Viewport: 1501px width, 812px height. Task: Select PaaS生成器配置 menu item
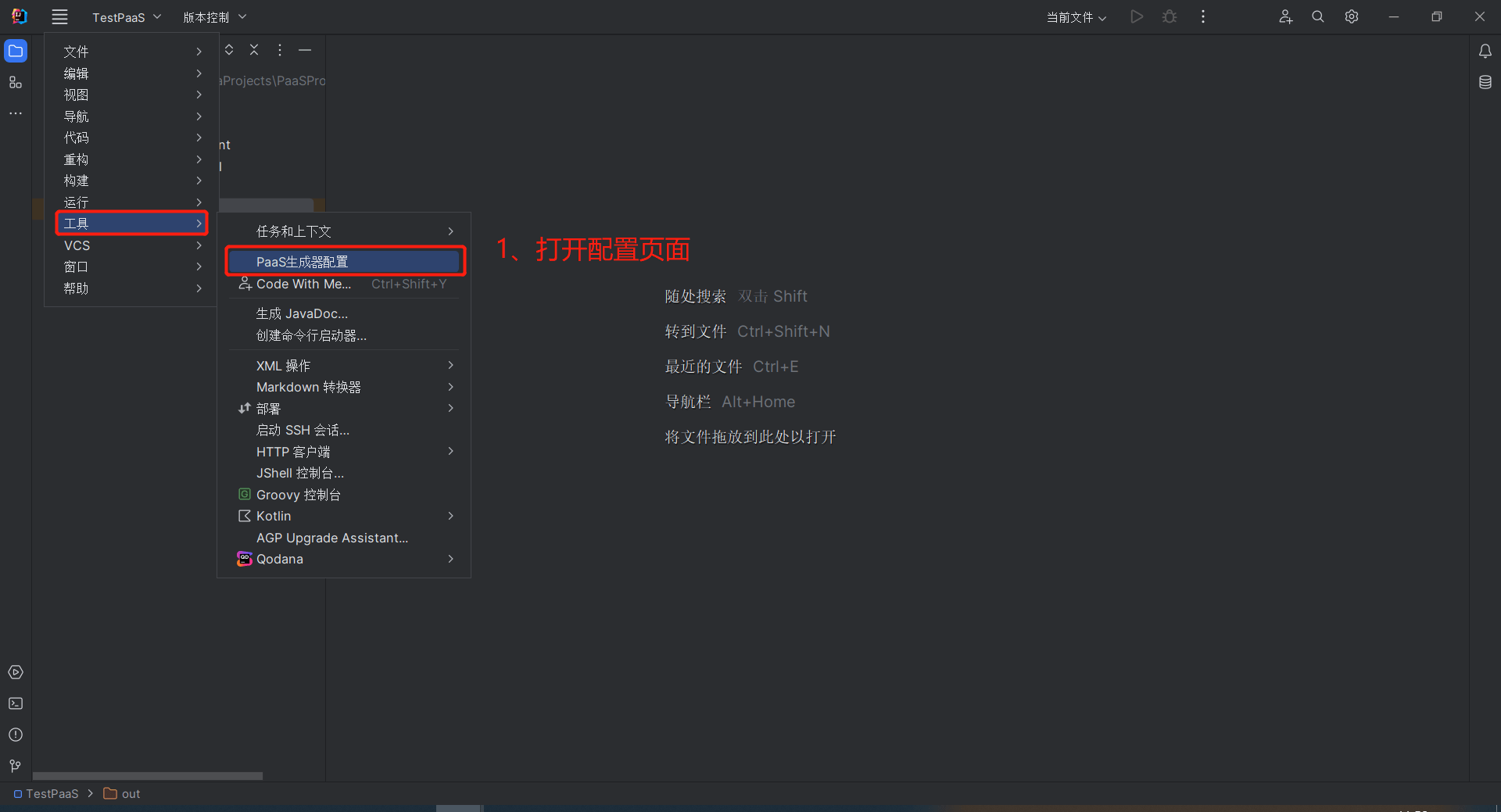(x=345, y=262)
